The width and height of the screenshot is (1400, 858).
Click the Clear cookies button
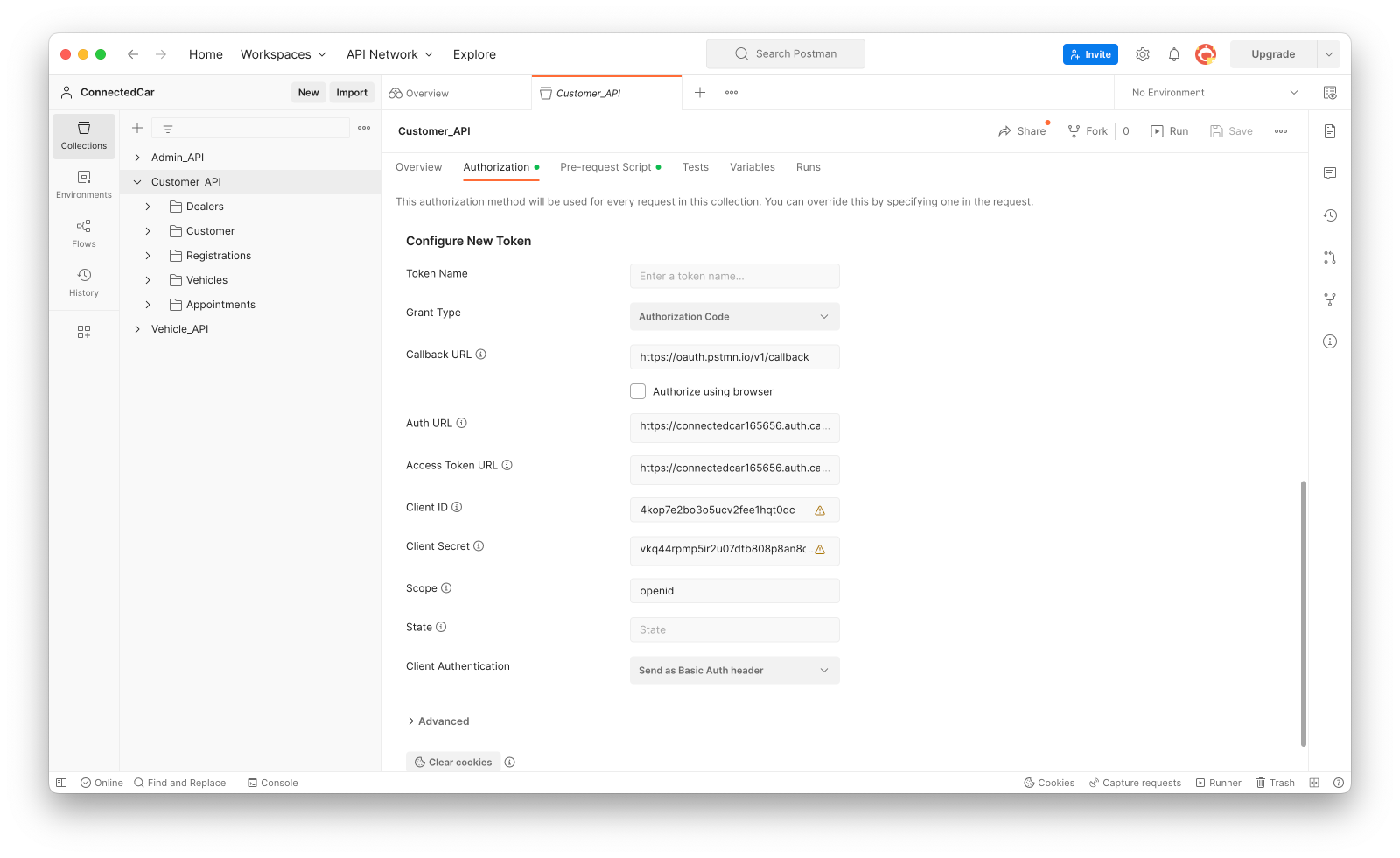pyautogui.click(x=453, y=763)
